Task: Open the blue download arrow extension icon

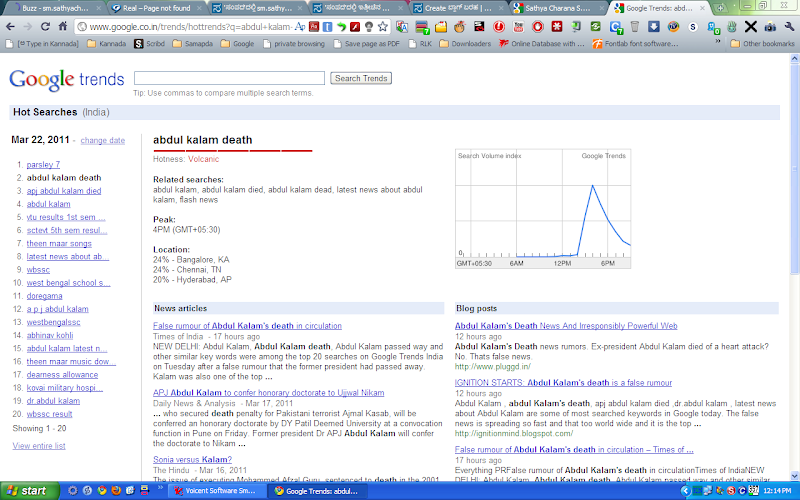Action: point(654,27)
